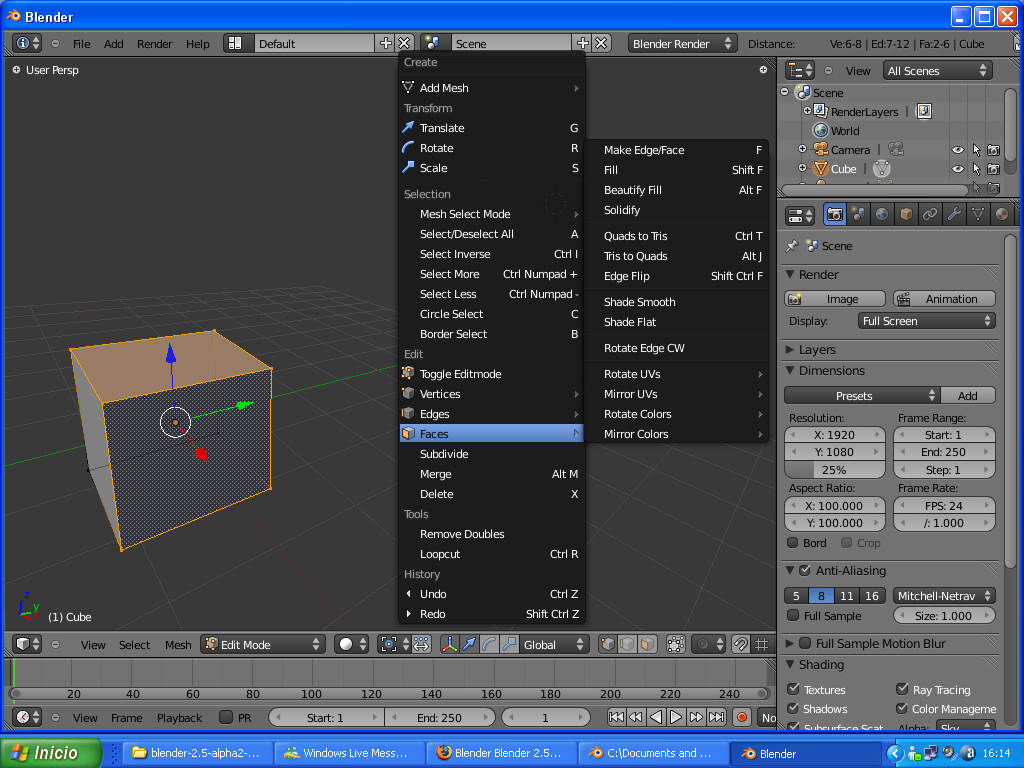Open the Add Mesh submenu
The image size is (1024, 768).
pos(490,88)
